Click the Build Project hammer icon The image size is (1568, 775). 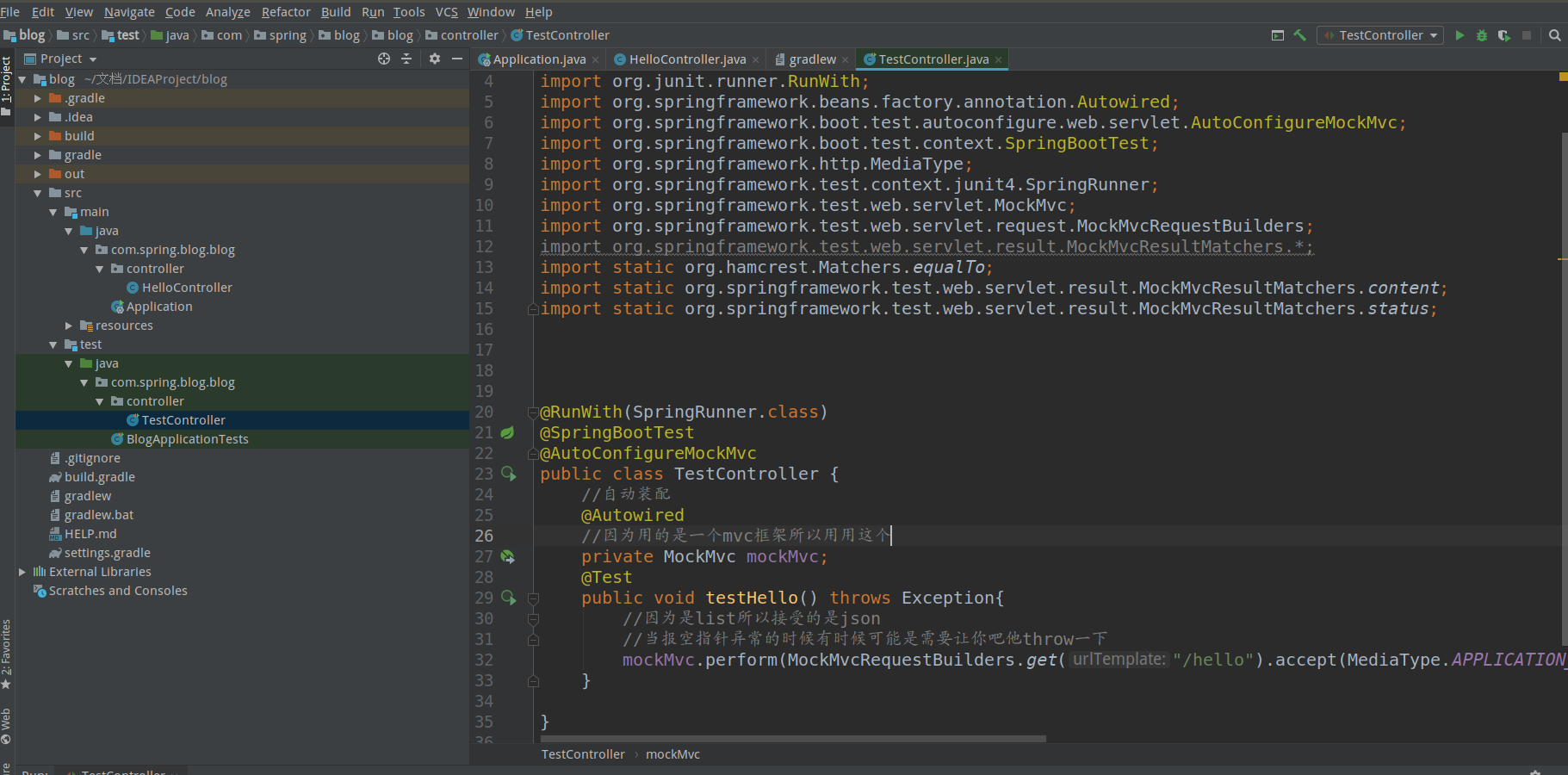(1300, 35)
